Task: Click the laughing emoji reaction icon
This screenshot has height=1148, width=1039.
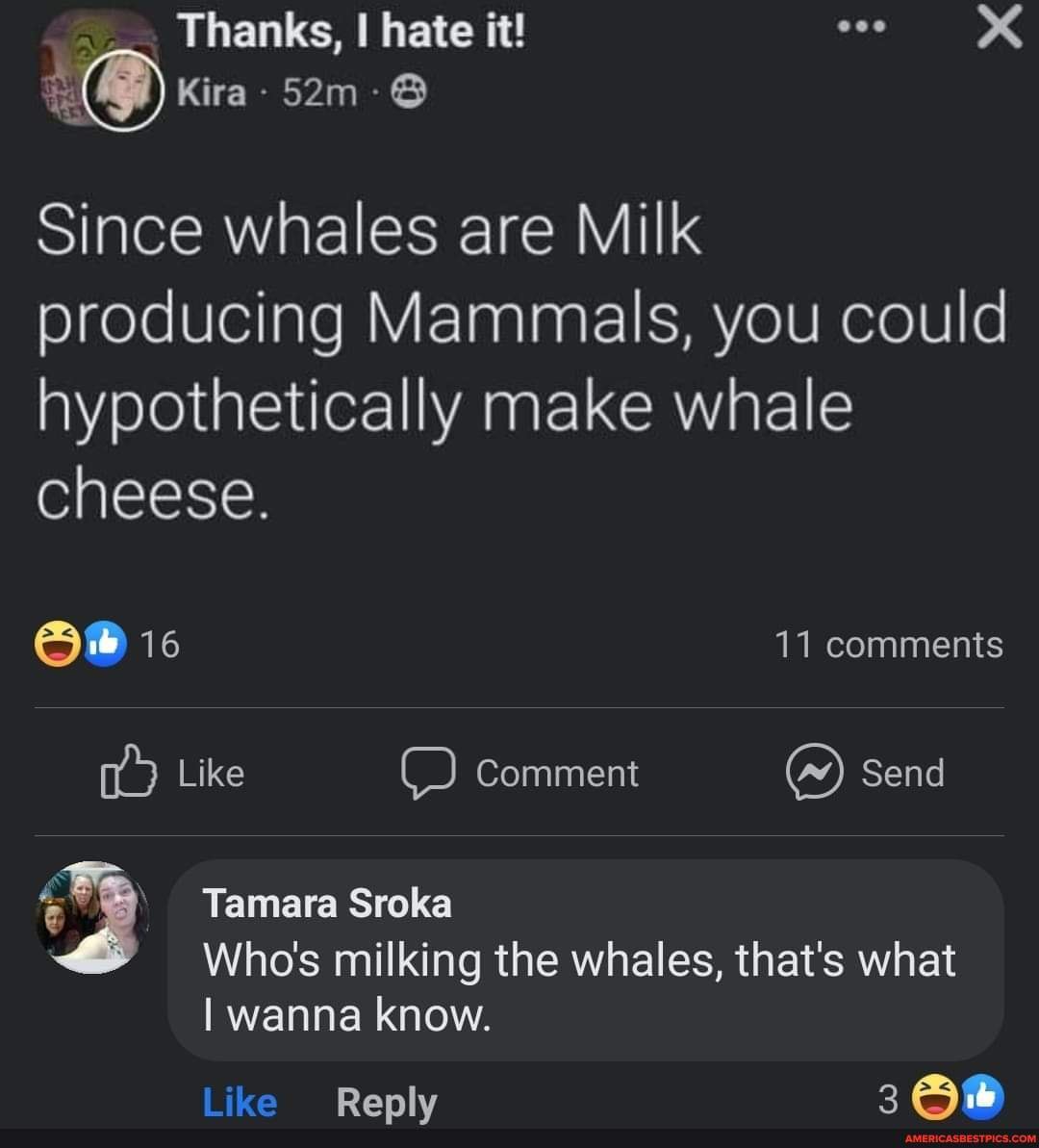Action: point(60,643)
